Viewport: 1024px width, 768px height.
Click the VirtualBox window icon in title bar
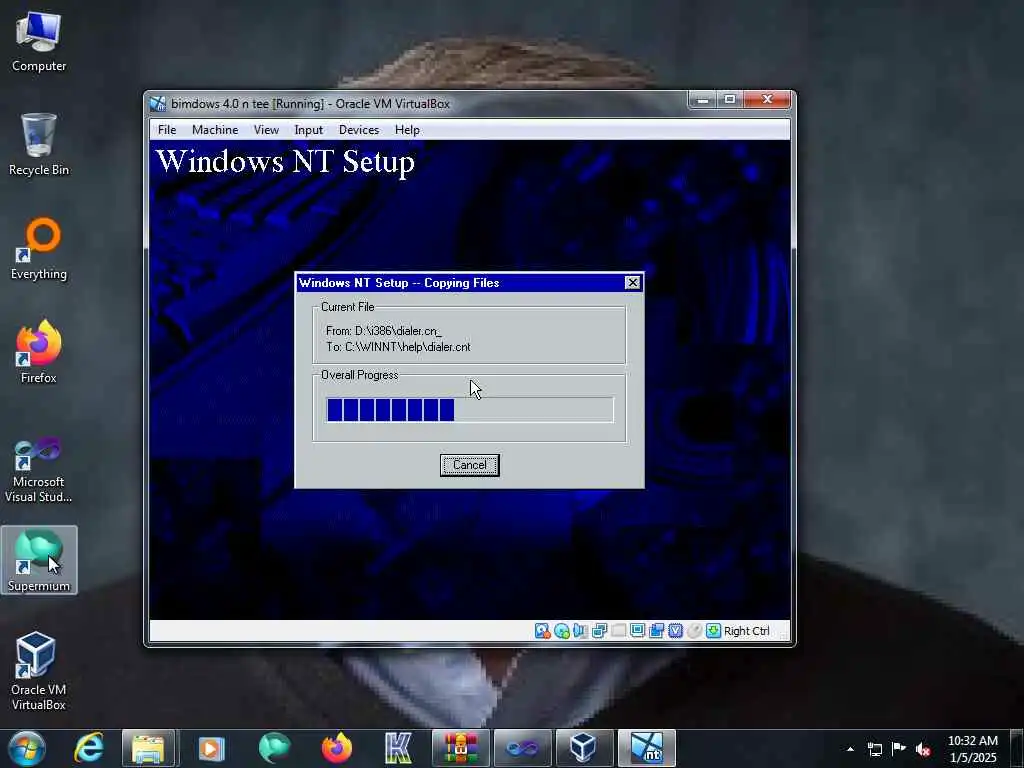[x=158, y=104]
